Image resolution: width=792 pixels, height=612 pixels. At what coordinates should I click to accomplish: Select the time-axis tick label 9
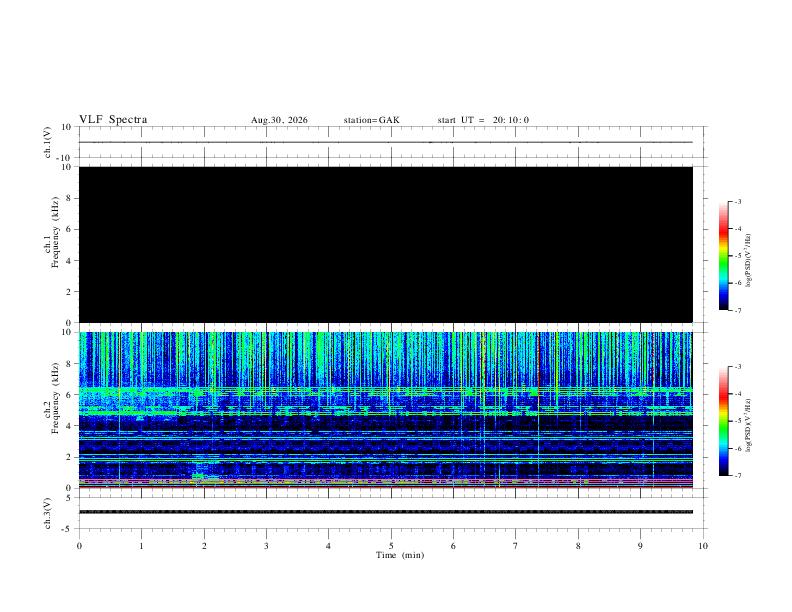pyautogui.click(x=640, y=546)
